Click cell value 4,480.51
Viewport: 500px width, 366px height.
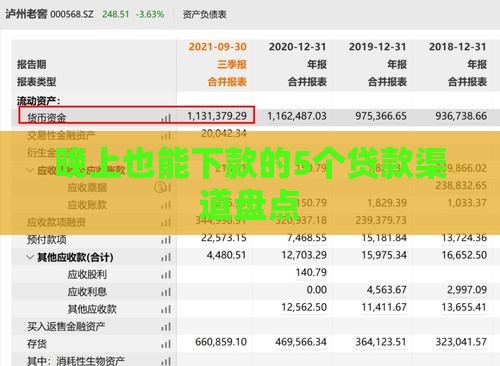tap(227, 255)
